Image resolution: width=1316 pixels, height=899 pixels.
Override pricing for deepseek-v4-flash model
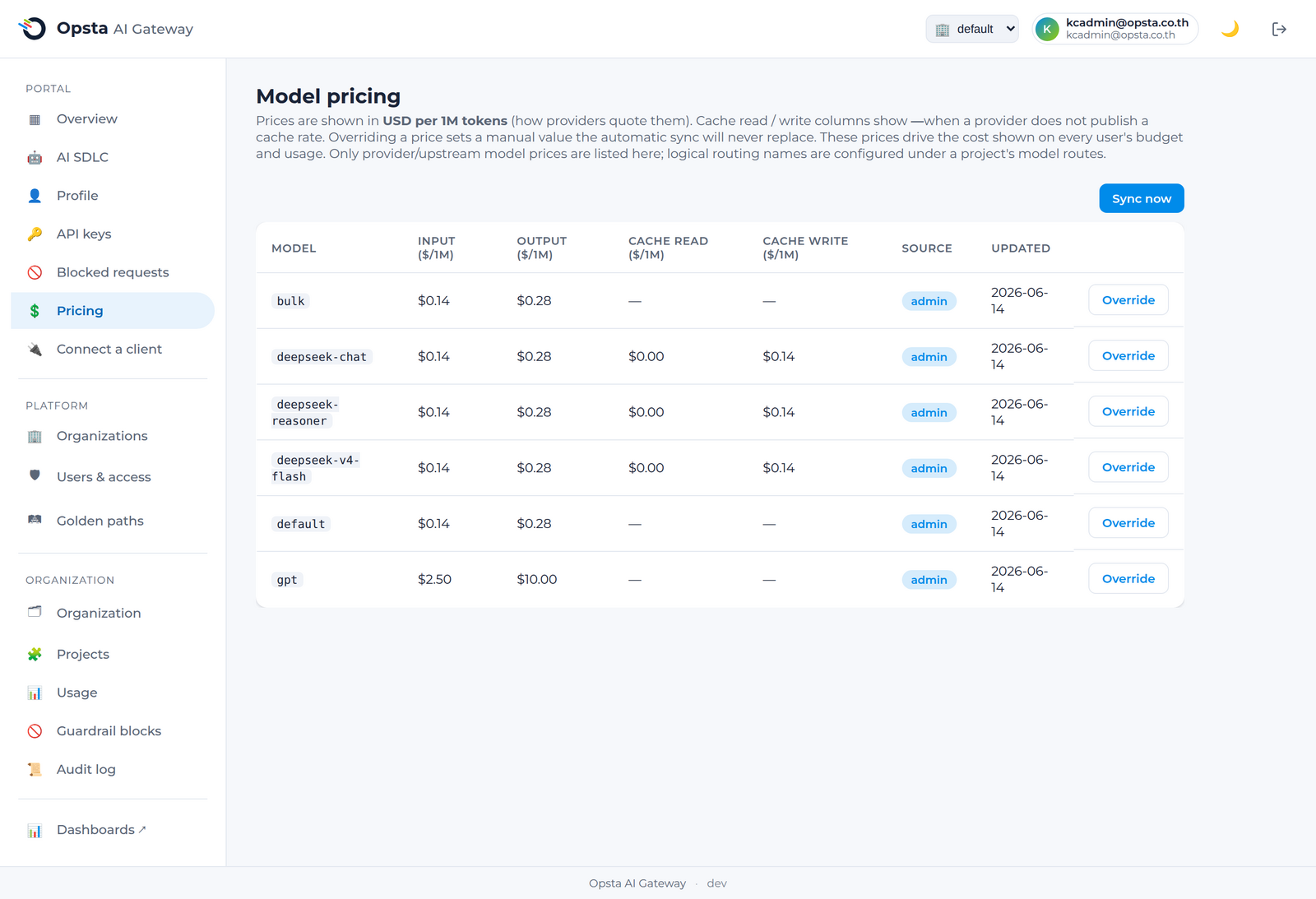pos(1128,467)
